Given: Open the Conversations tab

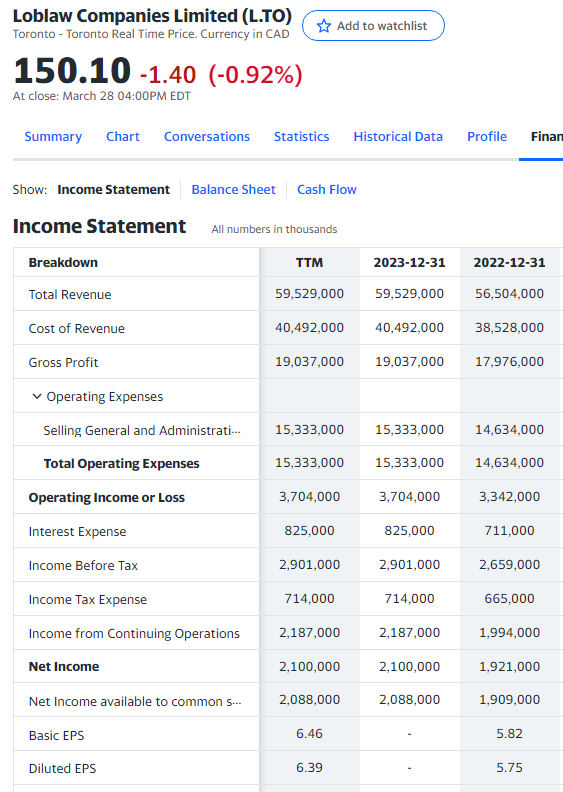Looking at the screenshot, I should [207, 136].
